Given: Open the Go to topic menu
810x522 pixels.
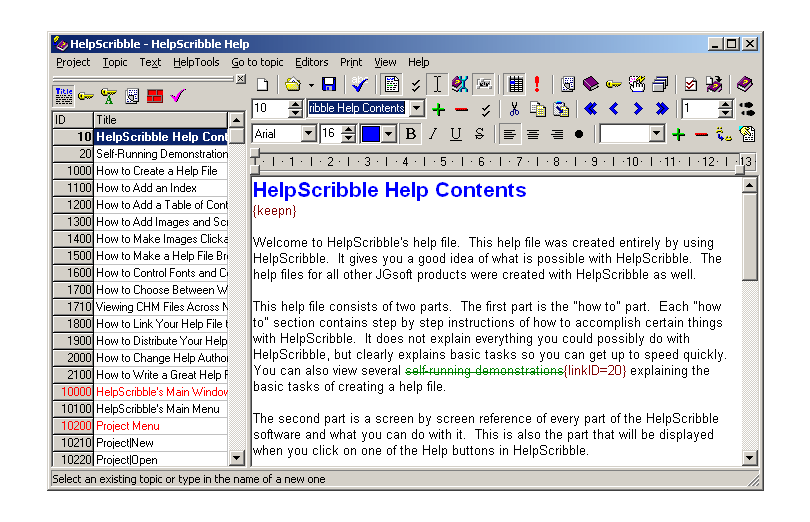Looking at the screenshot, I should 257,63.
